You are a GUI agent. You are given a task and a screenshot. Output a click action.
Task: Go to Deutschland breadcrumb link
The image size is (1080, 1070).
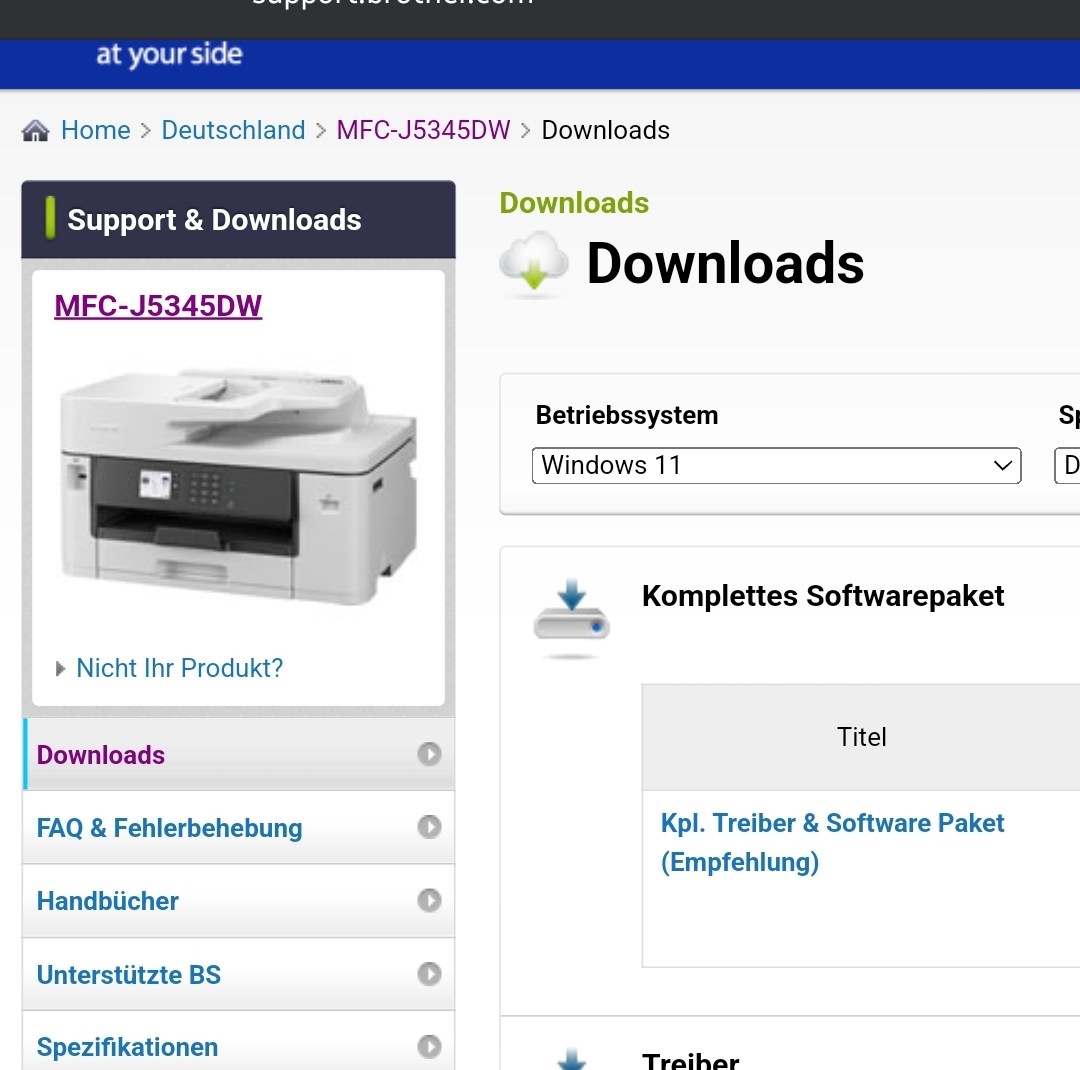pos(233,130)
